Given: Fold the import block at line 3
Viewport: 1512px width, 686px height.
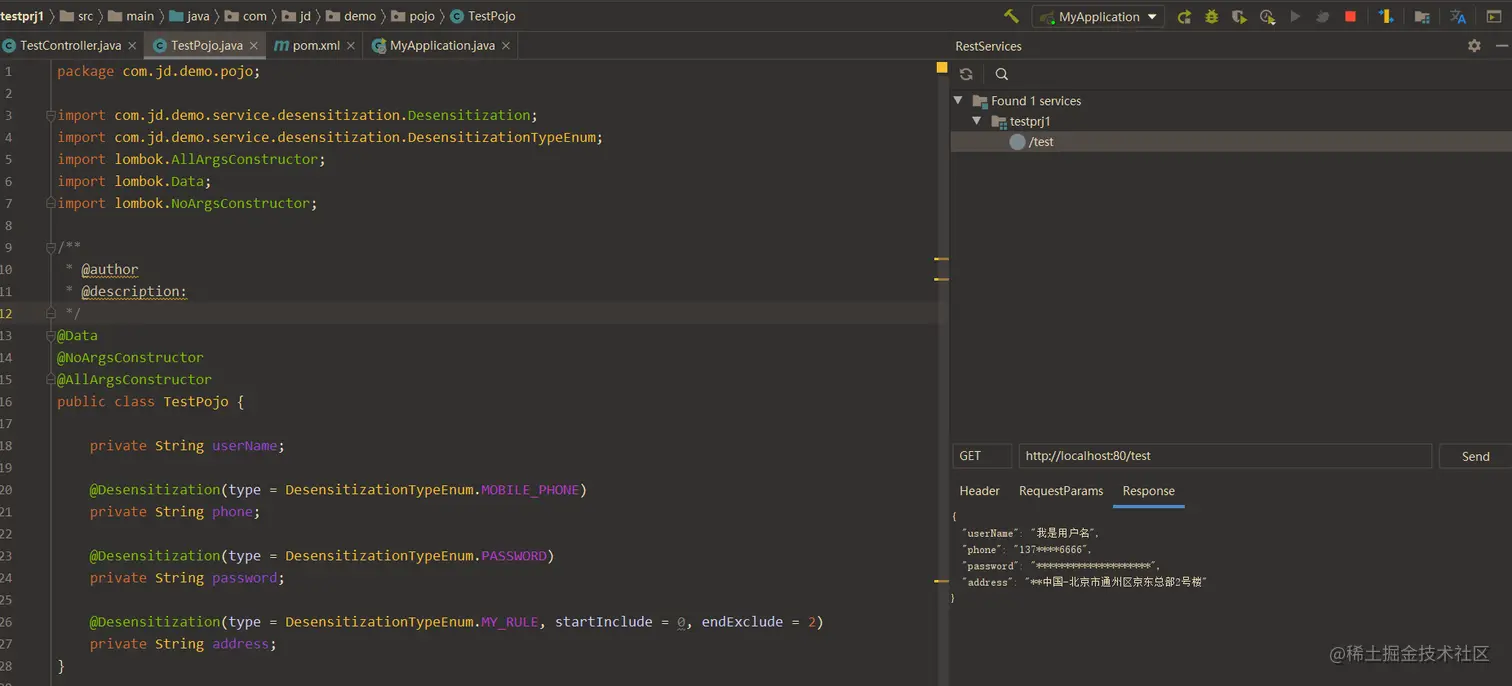Looking at the screenshot, I should 50,116.
